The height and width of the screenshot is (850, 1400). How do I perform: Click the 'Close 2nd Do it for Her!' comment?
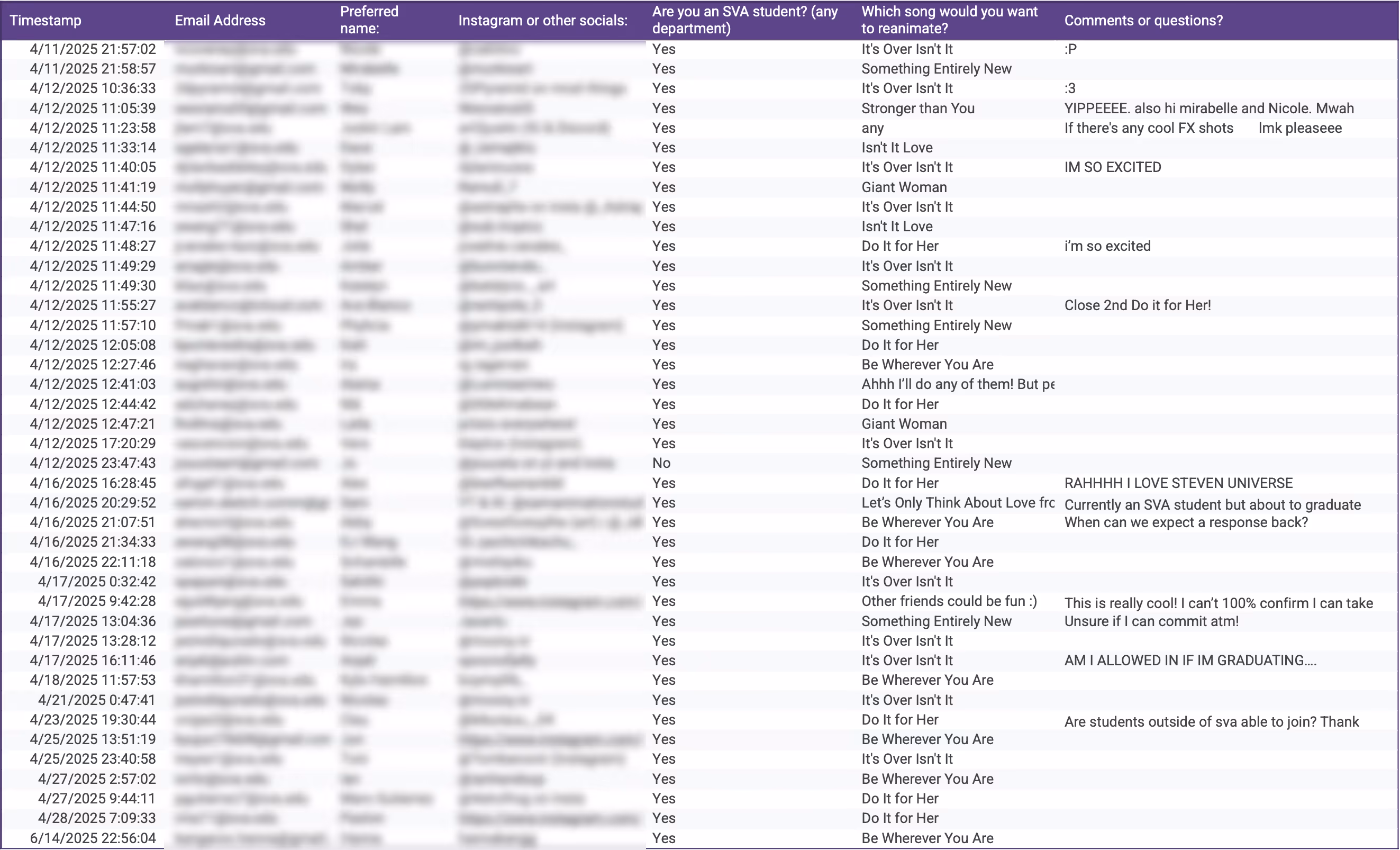(x=1138, y=306)
